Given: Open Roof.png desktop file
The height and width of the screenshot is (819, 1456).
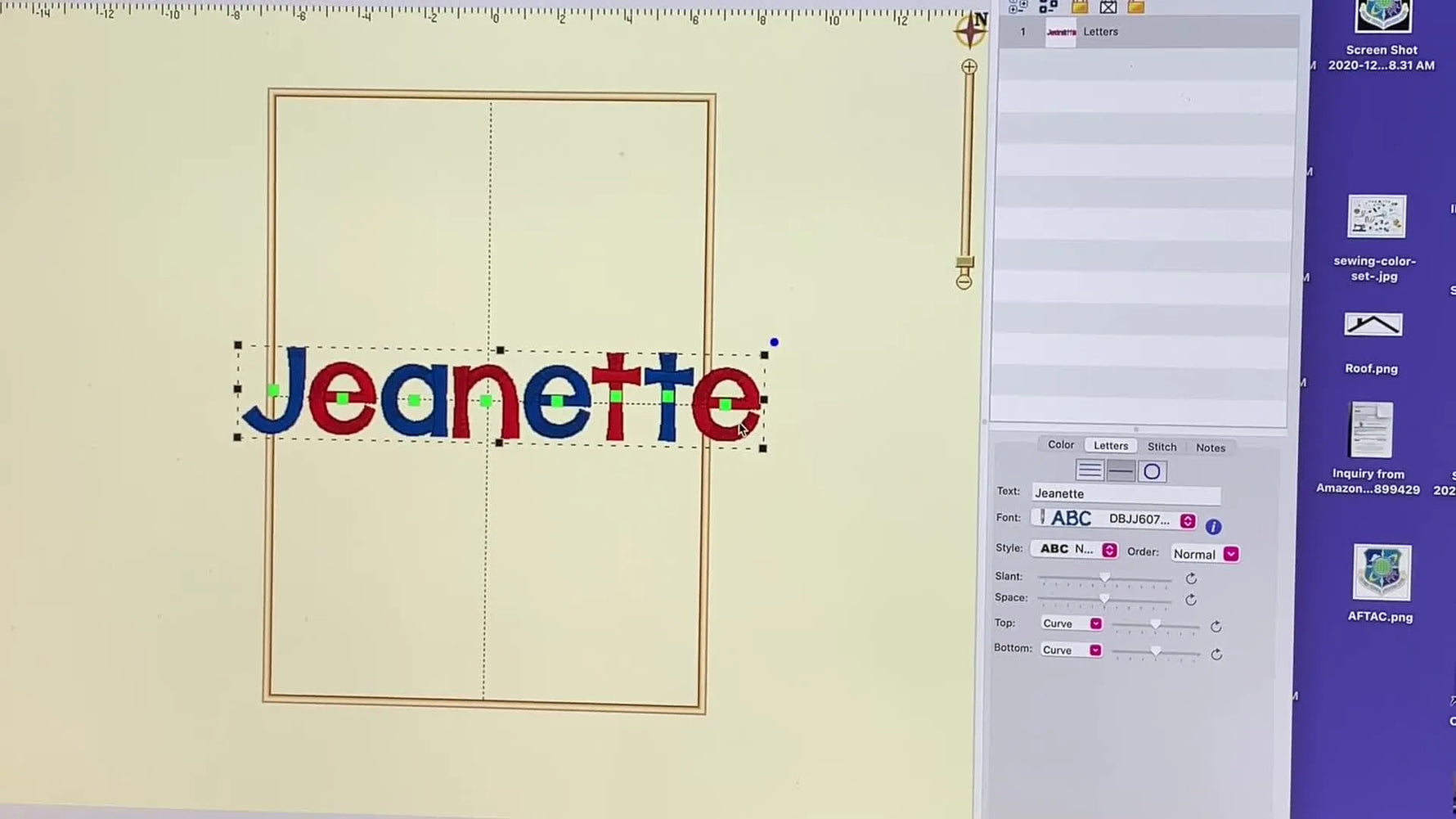Looking at the screenshot, I should 1373,344.
